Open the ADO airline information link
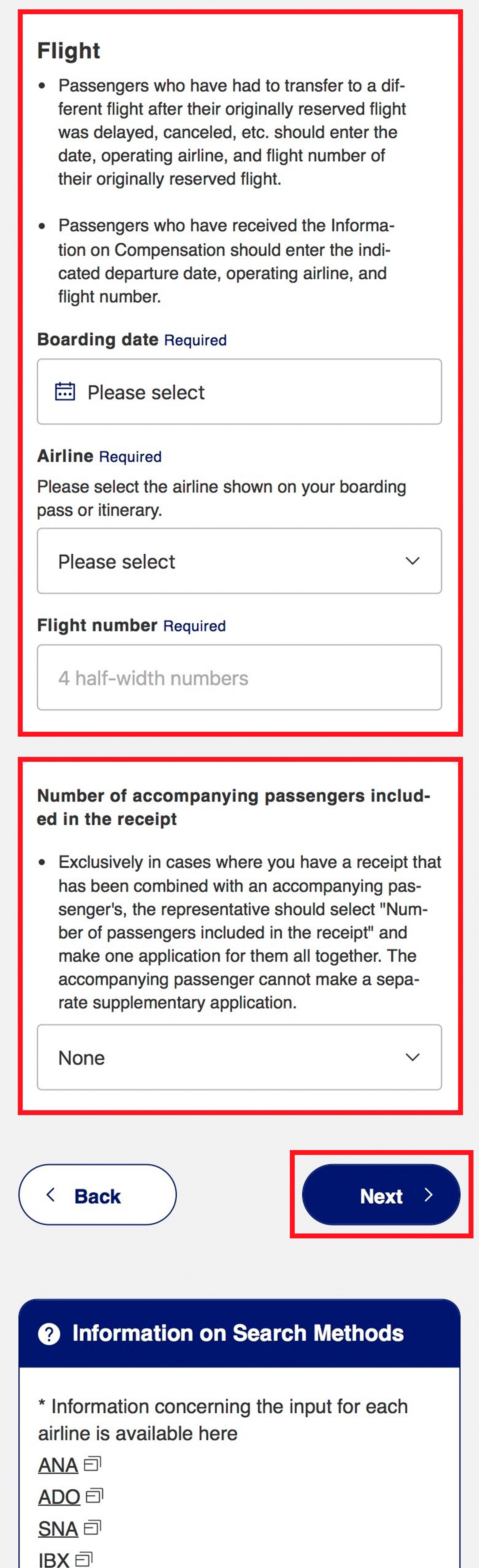Screen dimensions: 479x1568 59,1496
